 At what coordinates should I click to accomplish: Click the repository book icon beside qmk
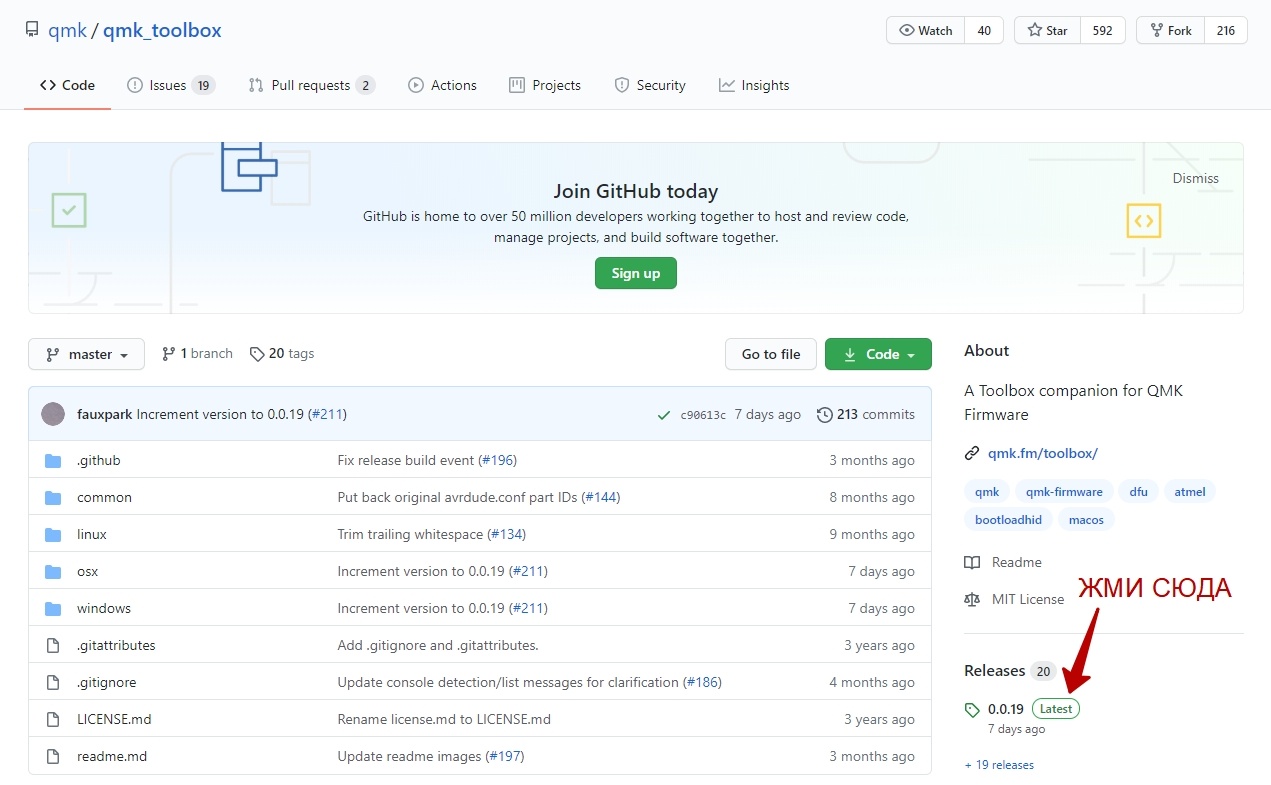pyautogui.click(x=33, y=30)
